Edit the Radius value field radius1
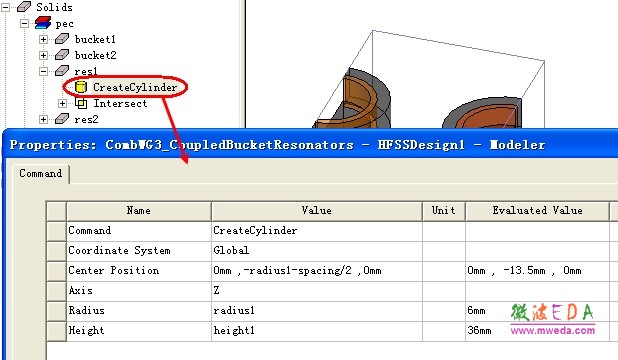The image size is (618, 360). click(317, 311)
